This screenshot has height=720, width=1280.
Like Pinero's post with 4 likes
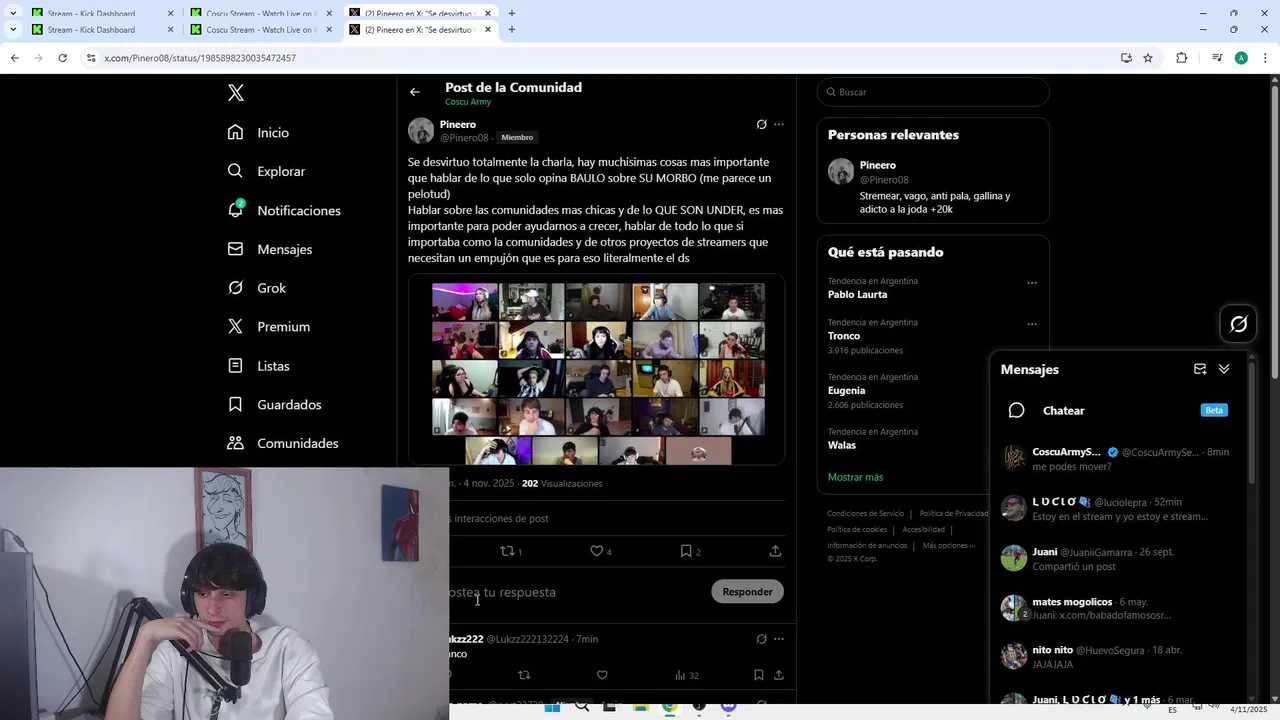(x=597, y=551)
